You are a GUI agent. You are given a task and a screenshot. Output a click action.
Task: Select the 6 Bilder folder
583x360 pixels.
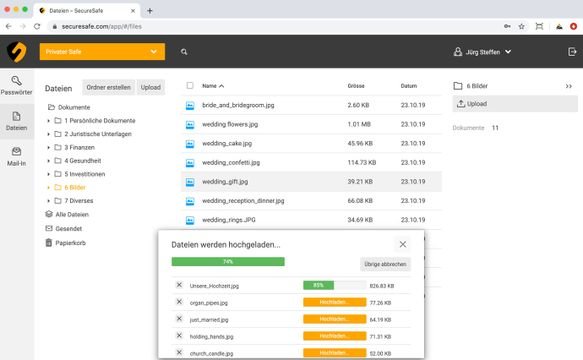click(x=70, y=187)
